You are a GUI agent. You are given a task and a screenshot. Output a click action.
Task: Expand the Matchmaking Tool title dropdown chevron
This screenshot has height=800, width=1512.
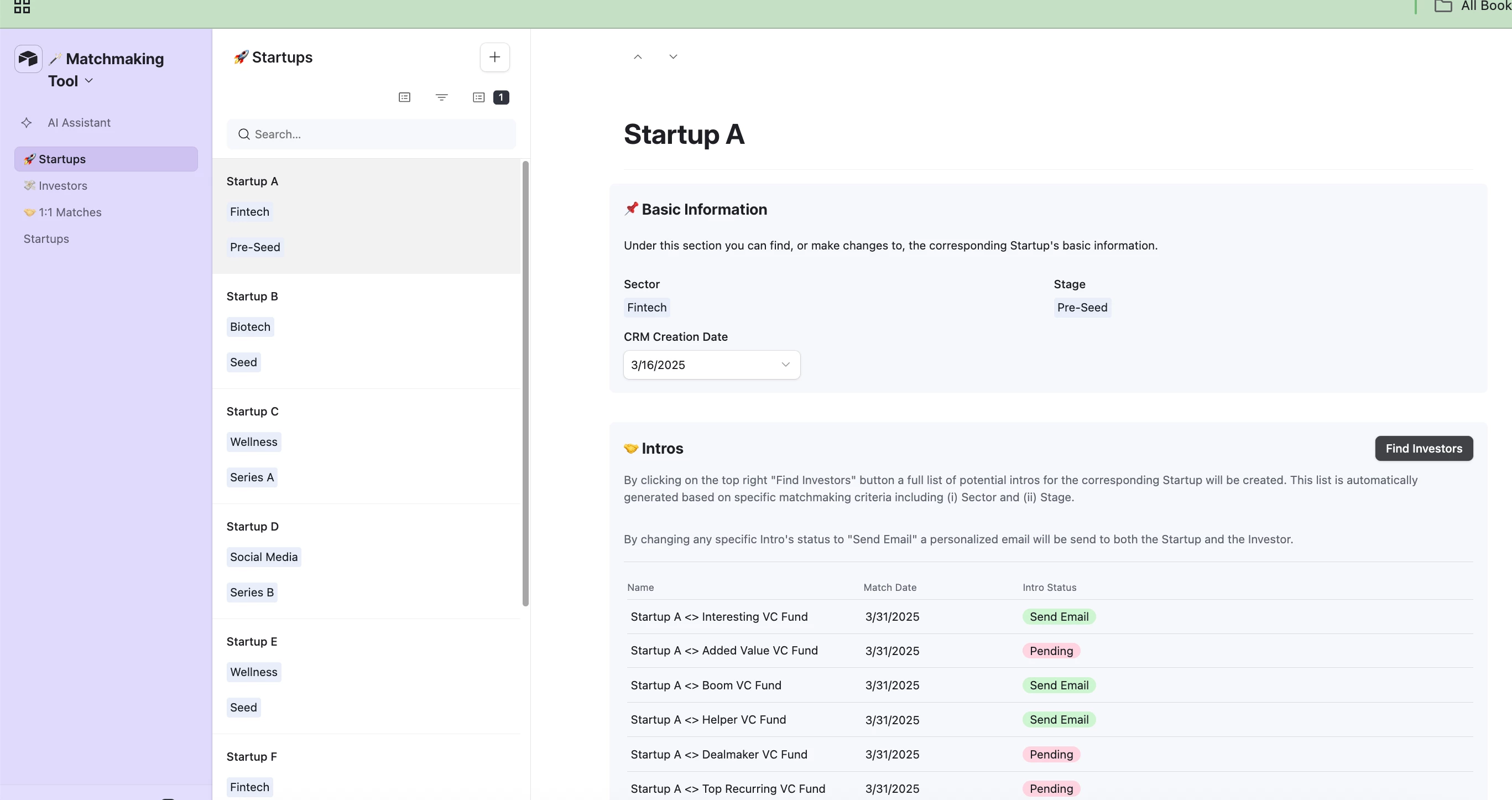(x=89, y=80)
